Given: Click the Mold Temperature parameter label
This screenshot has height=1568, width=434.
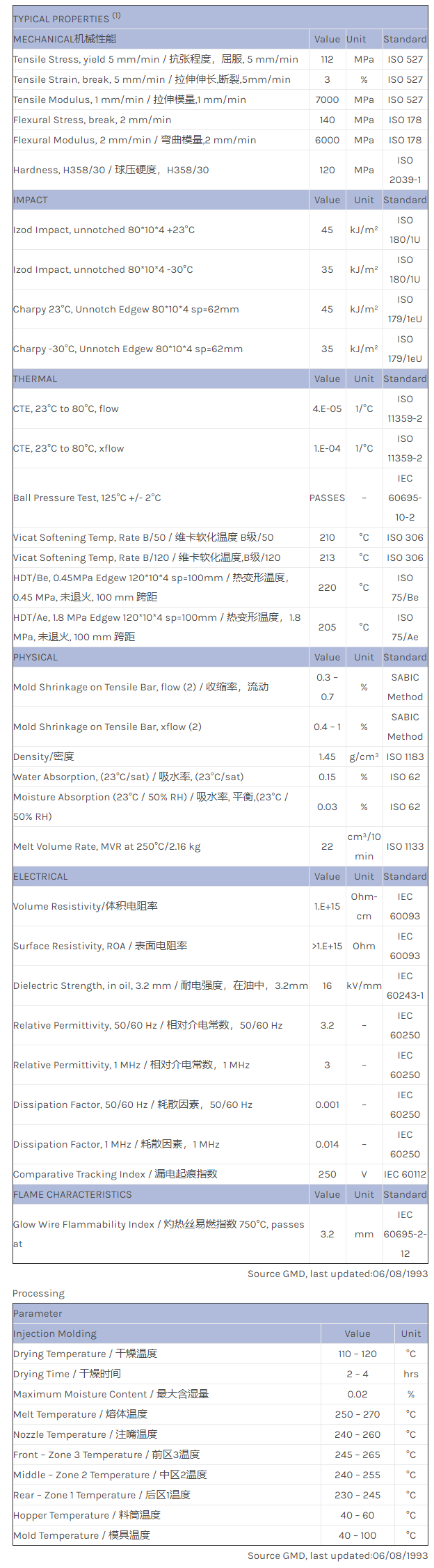Looking at the screenshot, I should 81,1535.
